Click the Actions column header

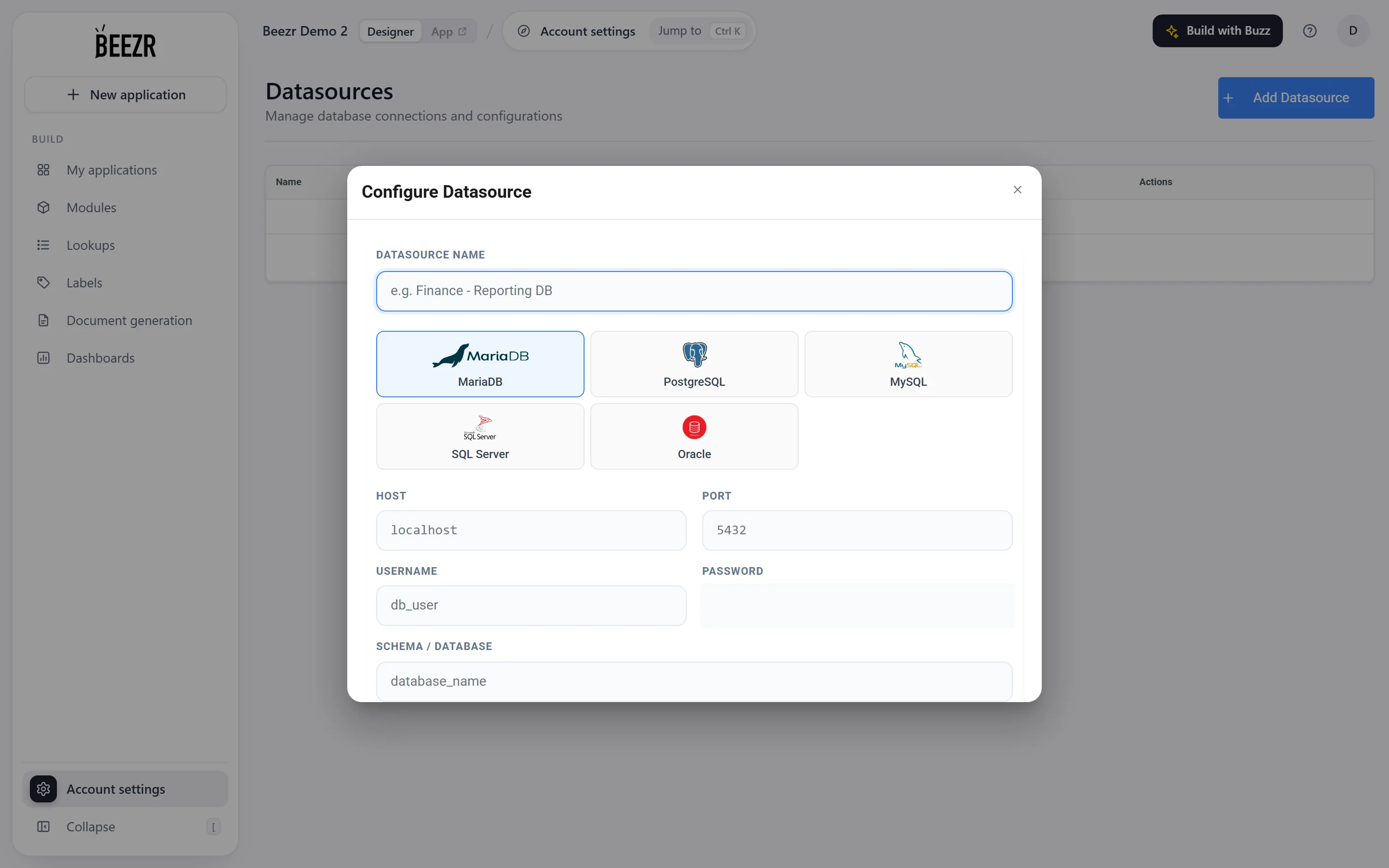(1156, 182)
